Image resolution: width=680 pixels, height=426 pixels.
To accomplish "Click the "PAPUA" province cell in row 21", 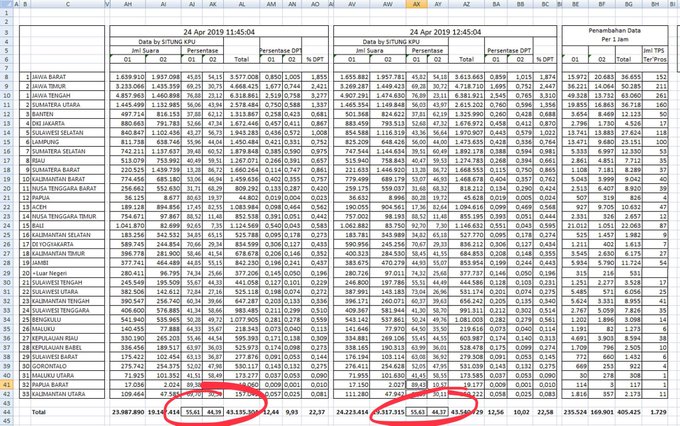I will 68,197.
